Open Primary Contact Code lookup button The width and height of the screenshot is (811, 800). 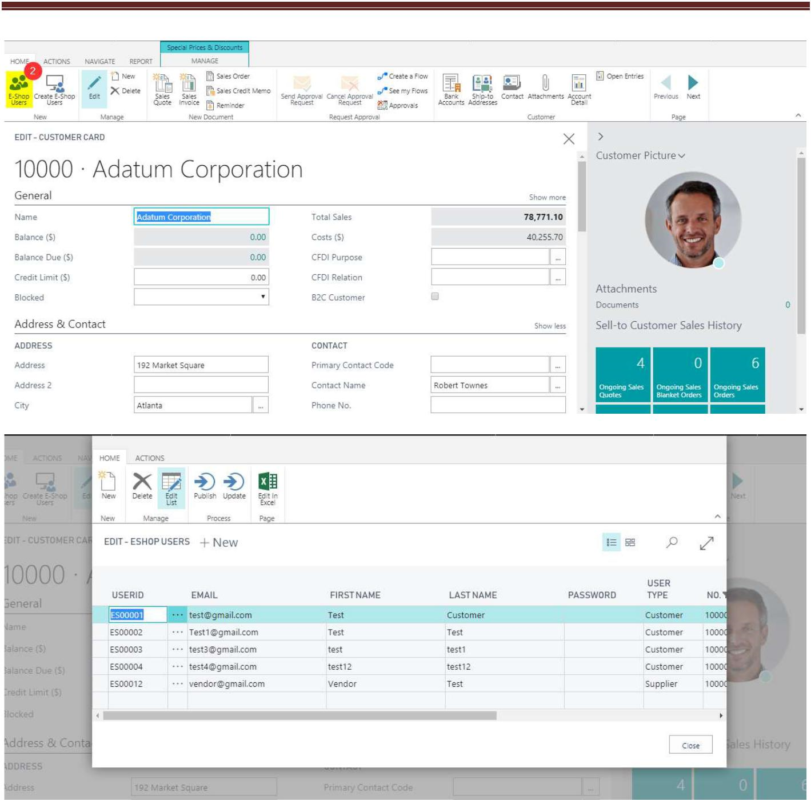[x=558, y=365]
